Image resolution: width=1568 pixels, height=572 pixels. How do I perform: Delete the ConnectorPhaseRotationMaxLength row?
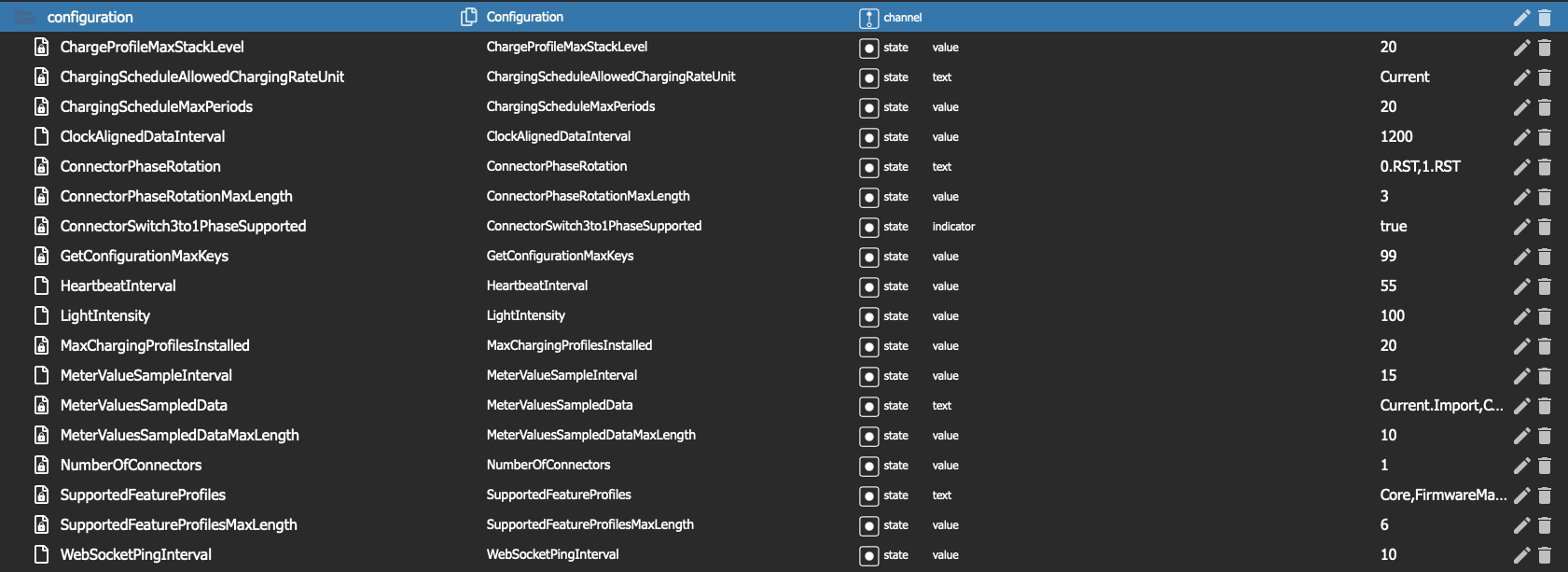(x=1545, y=197)
